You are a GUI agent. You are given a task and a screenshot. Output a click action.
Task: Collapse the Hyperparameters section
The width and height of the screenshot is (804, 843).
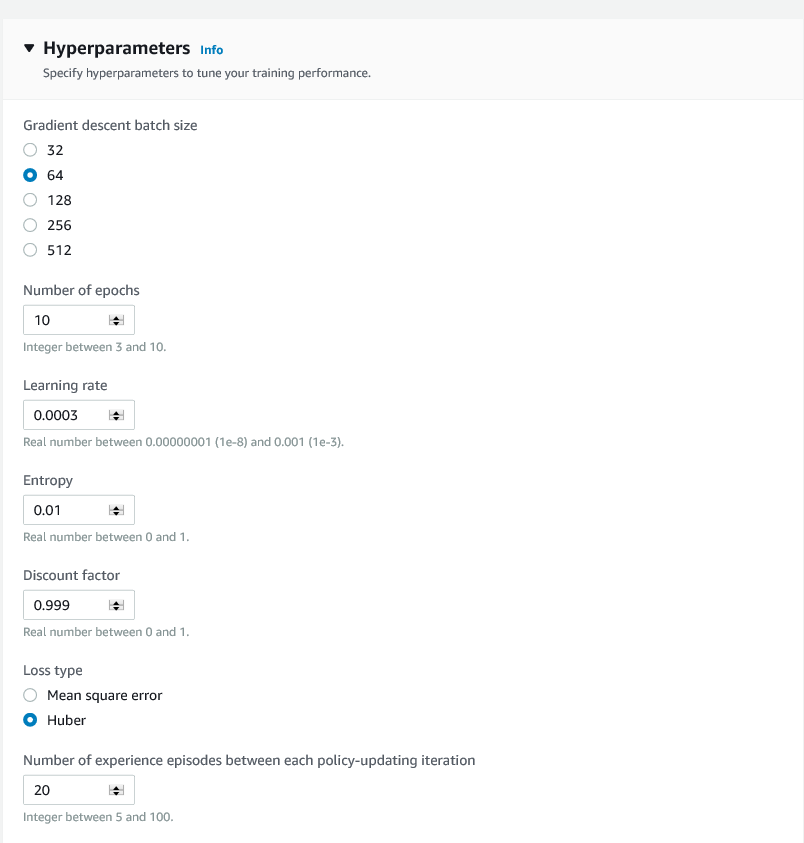point(28,47)
